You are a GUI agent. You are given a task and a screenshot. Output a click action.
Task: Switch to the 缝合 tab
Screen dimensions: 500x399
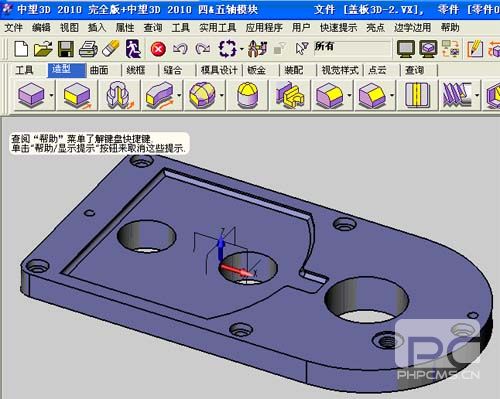coord(172,70)
